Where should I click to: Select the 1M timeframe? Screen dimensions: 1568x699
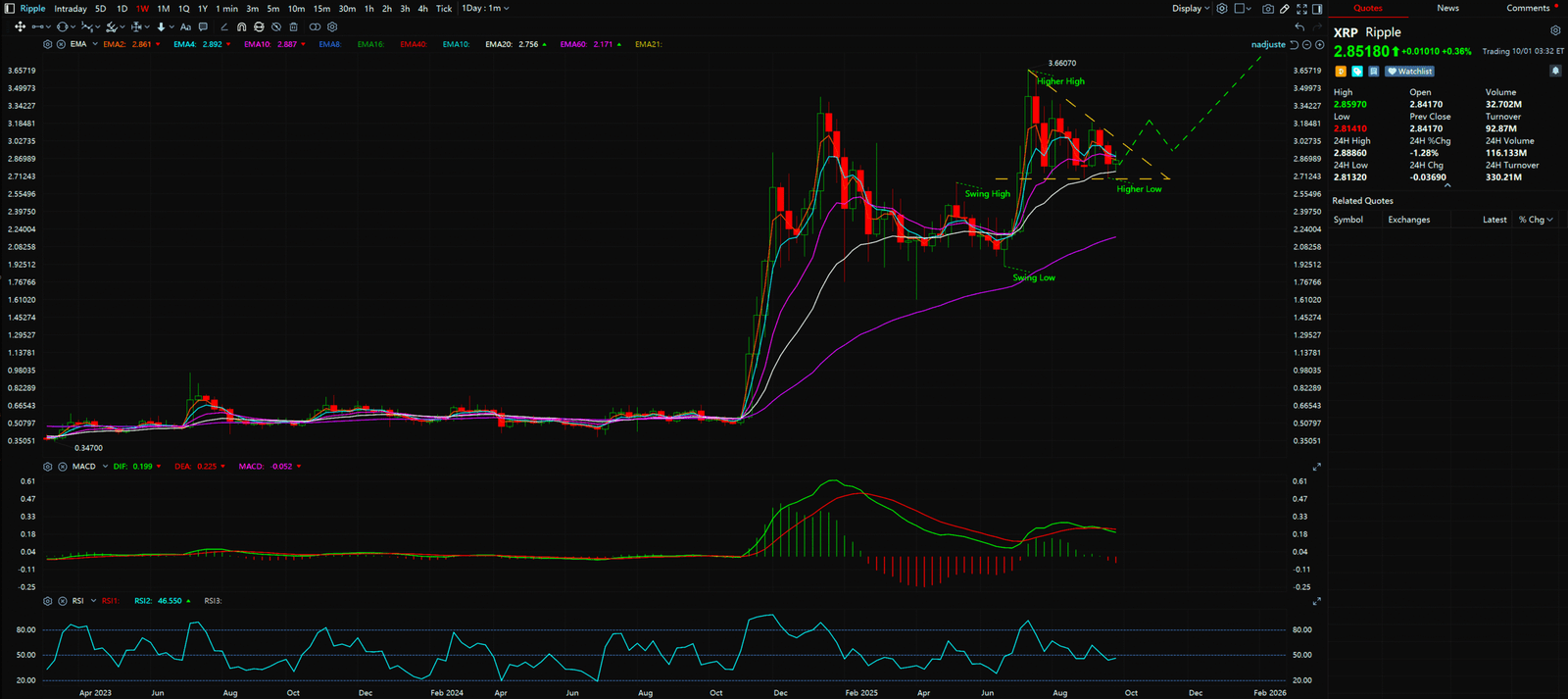[164, 9]
